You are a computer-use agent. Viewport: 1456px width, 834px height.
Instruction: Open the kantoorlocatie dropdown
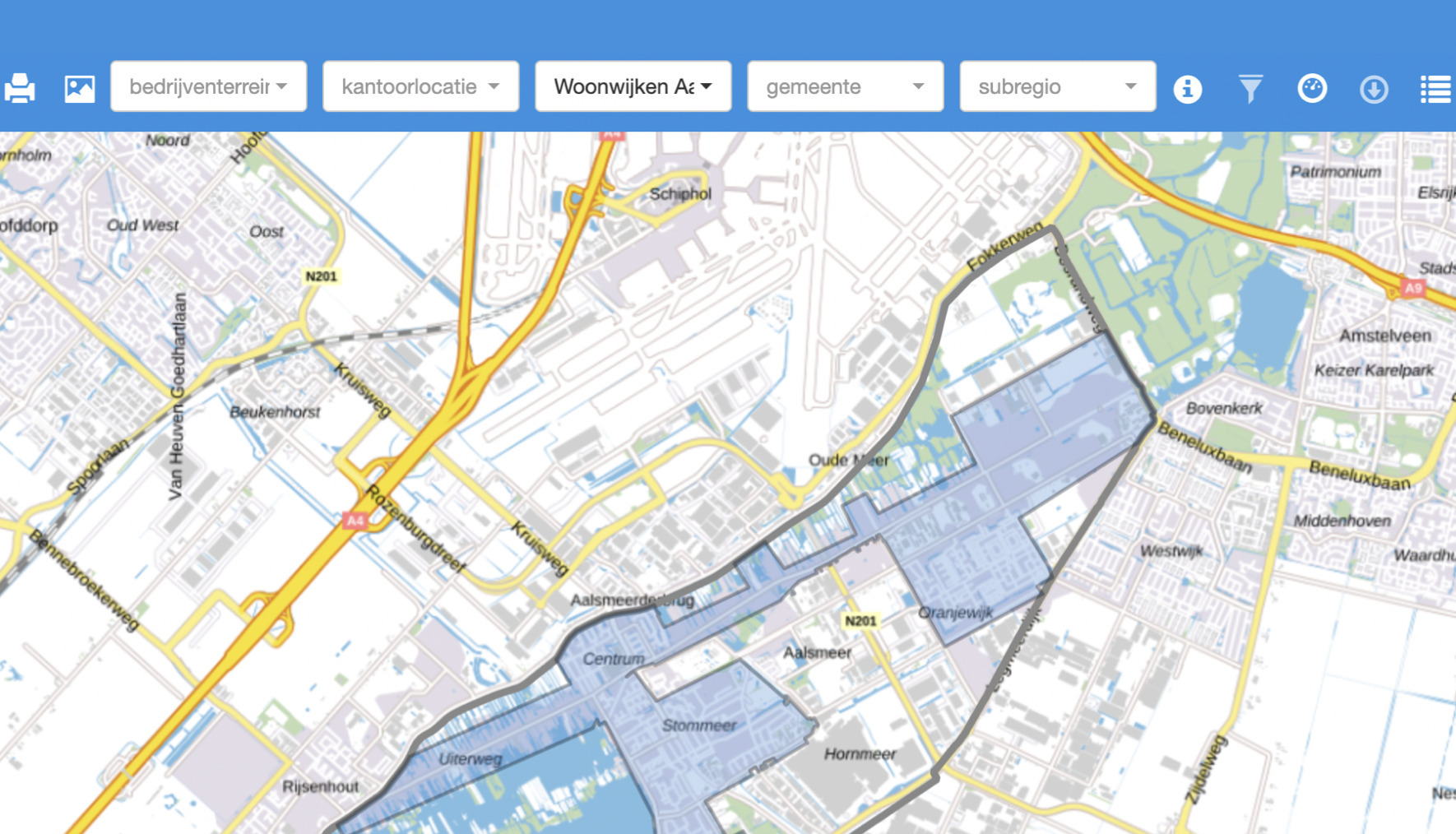click(421, 86)
